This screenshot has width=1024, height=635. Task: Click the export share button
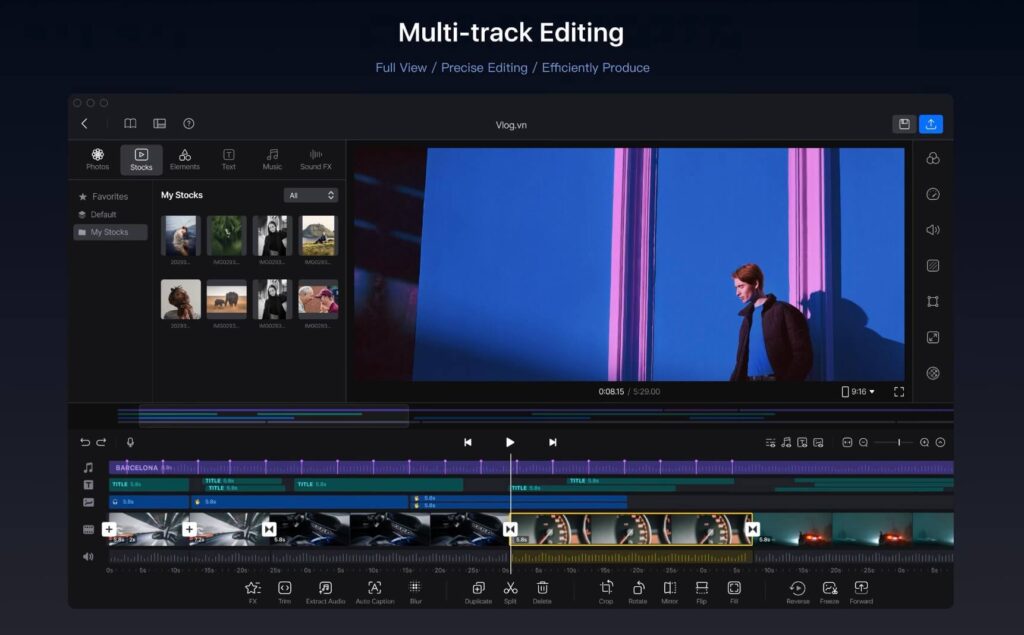931,124
